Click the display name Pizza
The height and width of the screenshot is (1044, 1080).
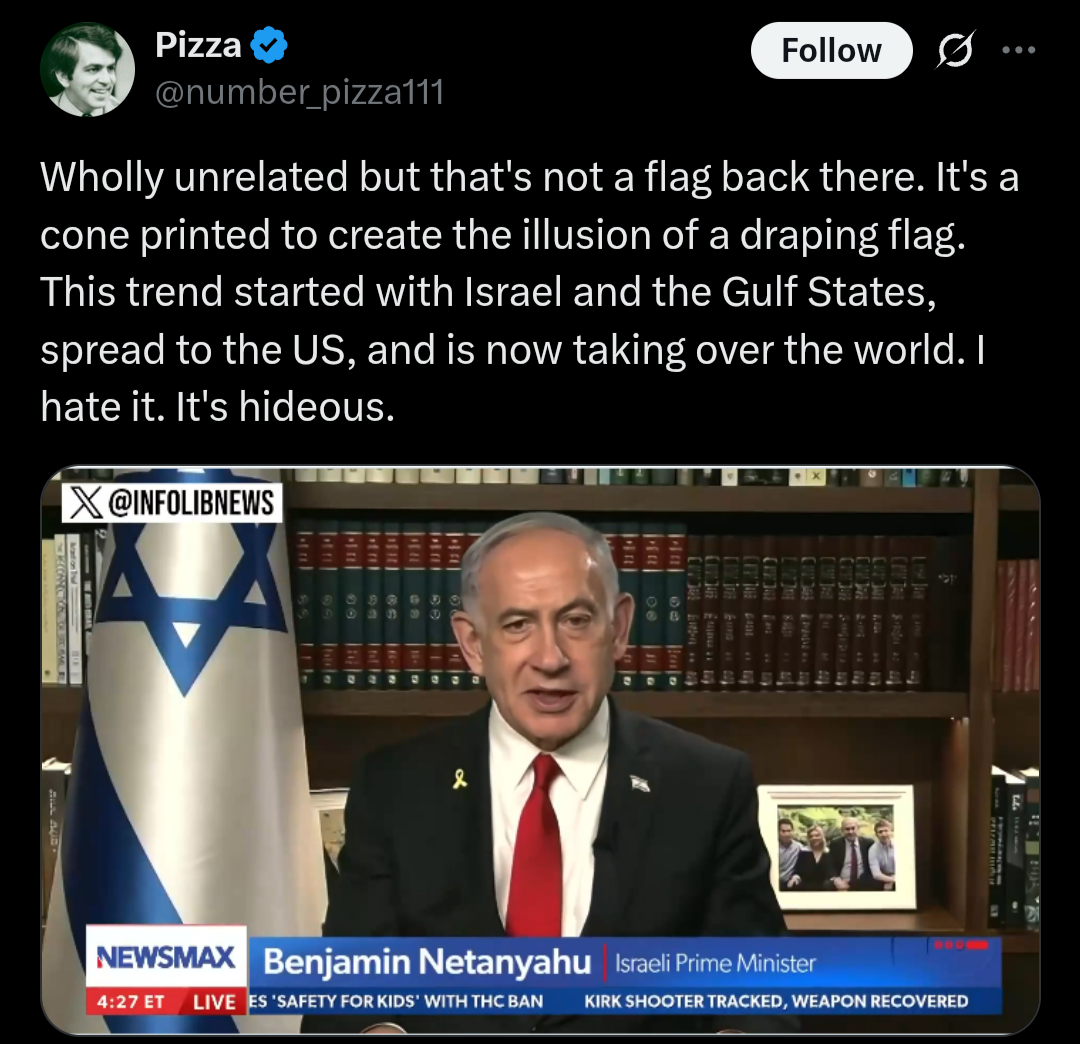click(198, 45)
